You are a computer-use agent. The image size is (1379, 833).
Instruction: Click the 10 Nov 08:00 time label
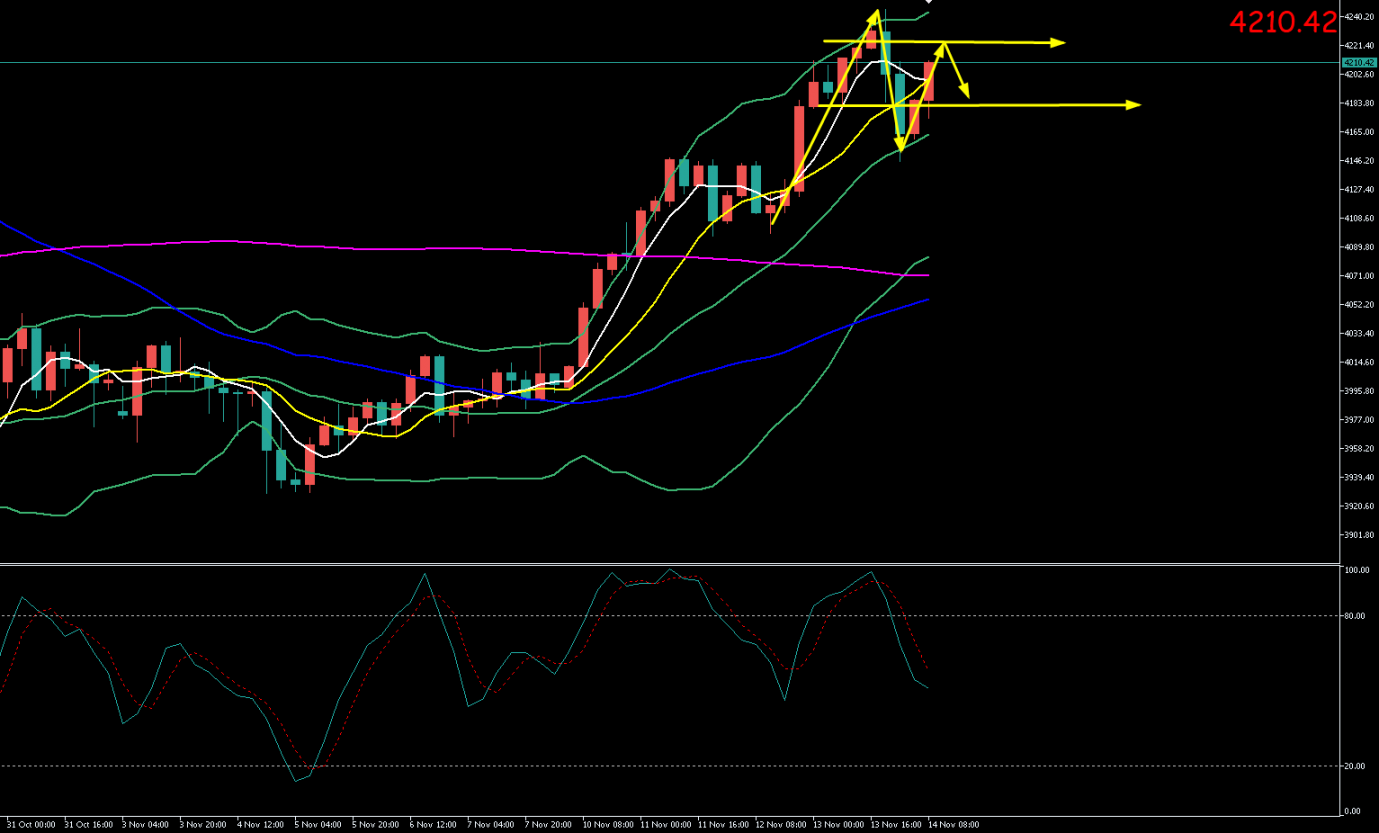pos(610,825)
